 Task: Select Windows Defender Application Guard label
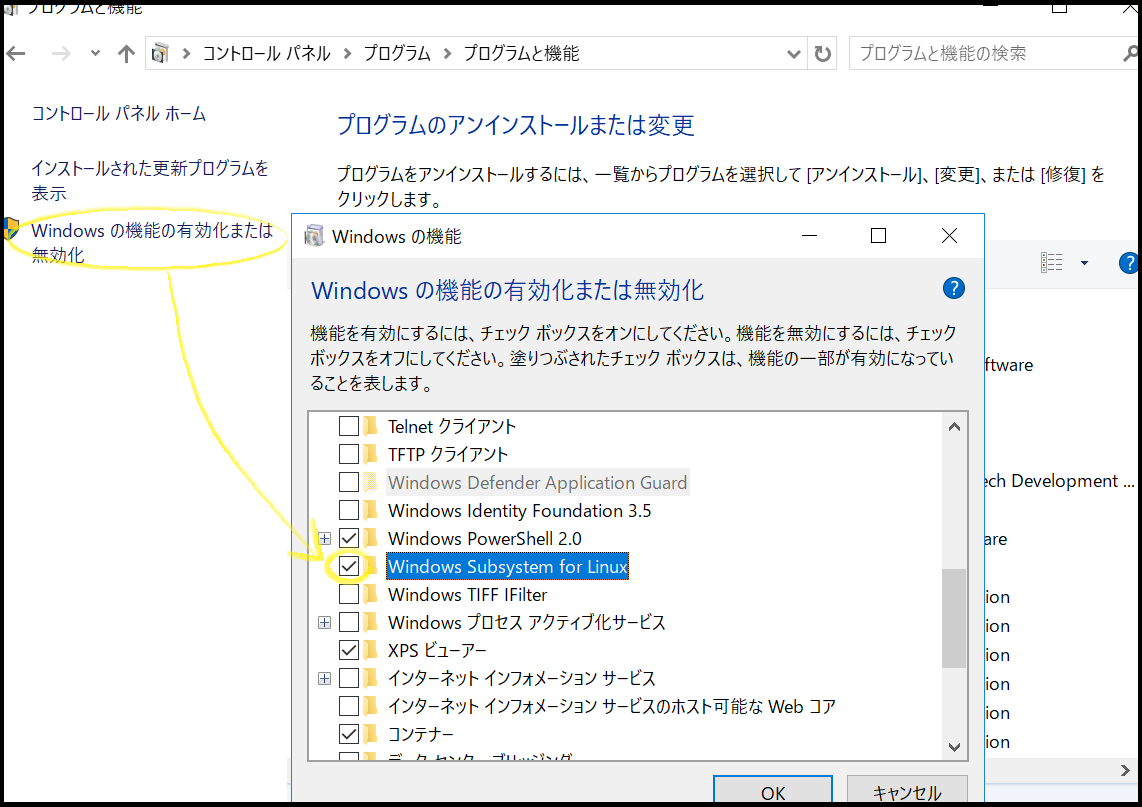[x=537, y=482]
